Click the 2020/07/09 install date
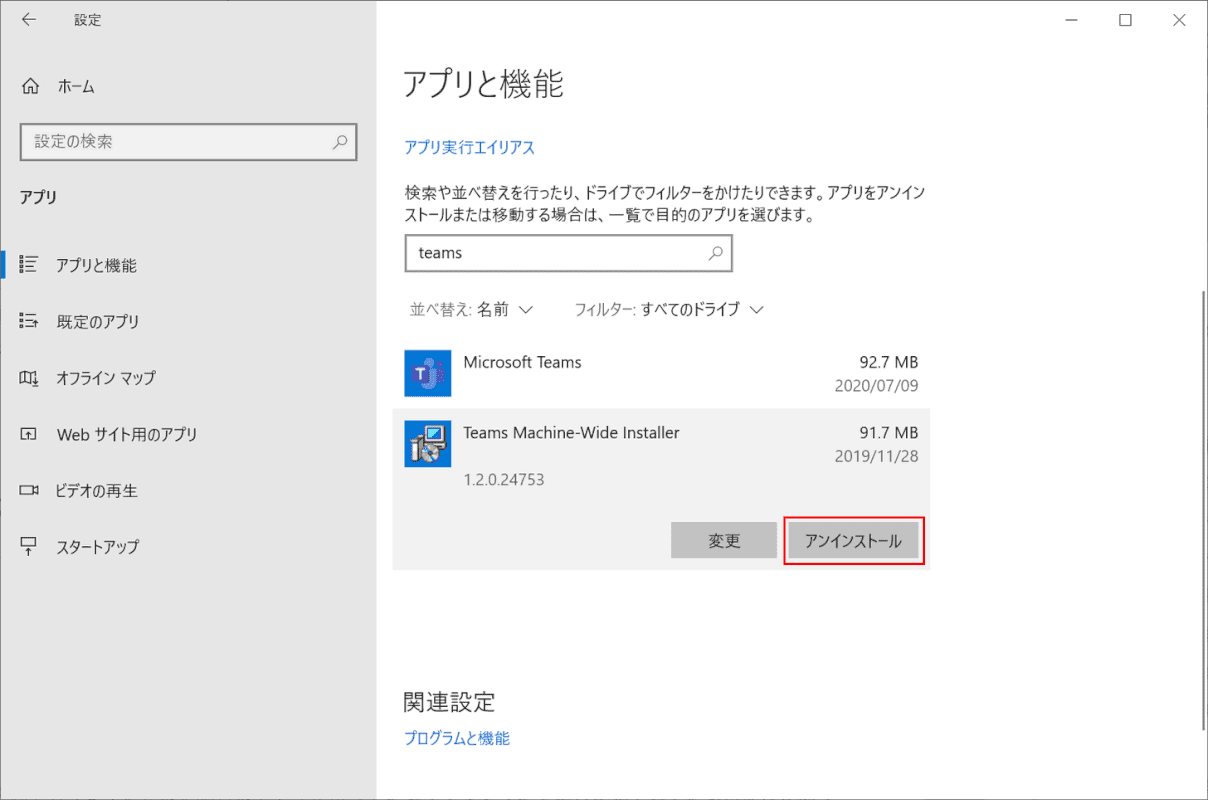1208x800 pixels. (x=877, y=385)
